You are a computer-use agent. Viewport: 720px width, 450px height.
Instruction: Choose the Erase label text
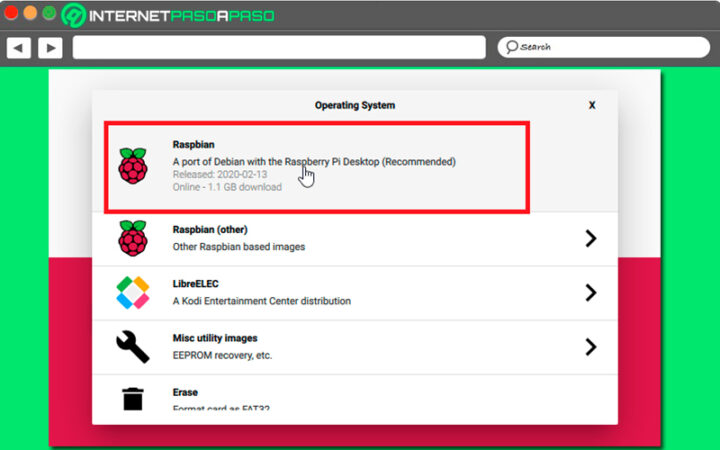185,392
